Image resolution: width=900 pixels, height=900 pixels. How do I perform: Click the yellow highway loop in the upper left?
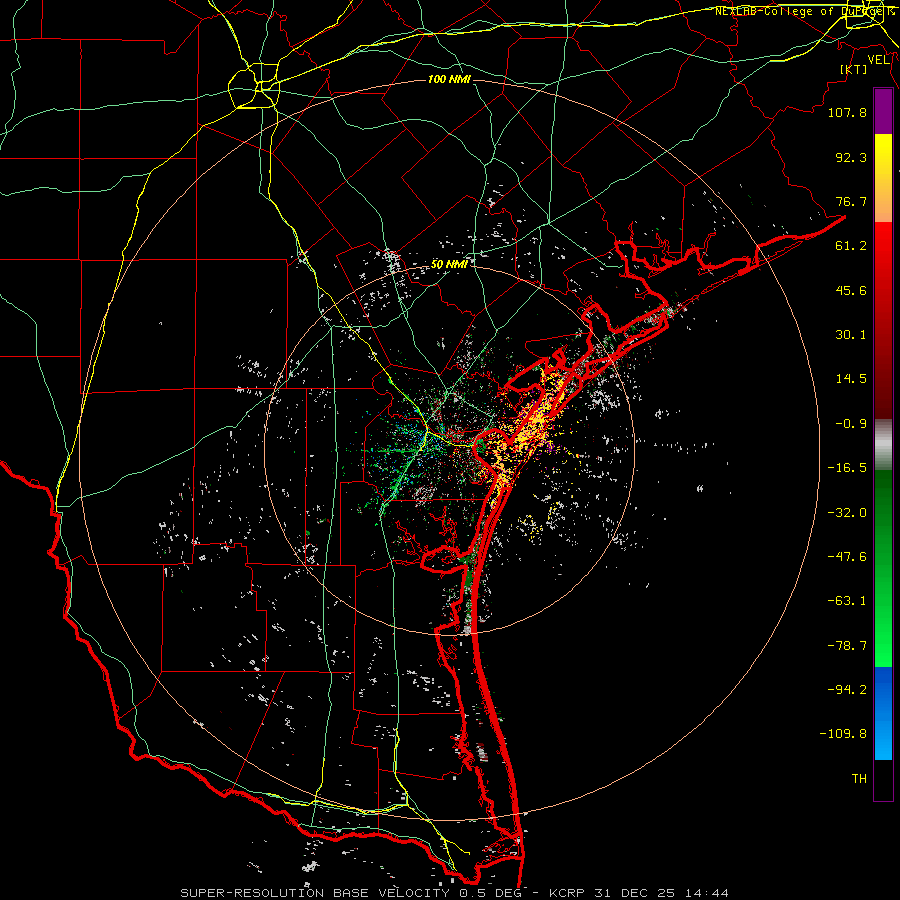point(254,86)
